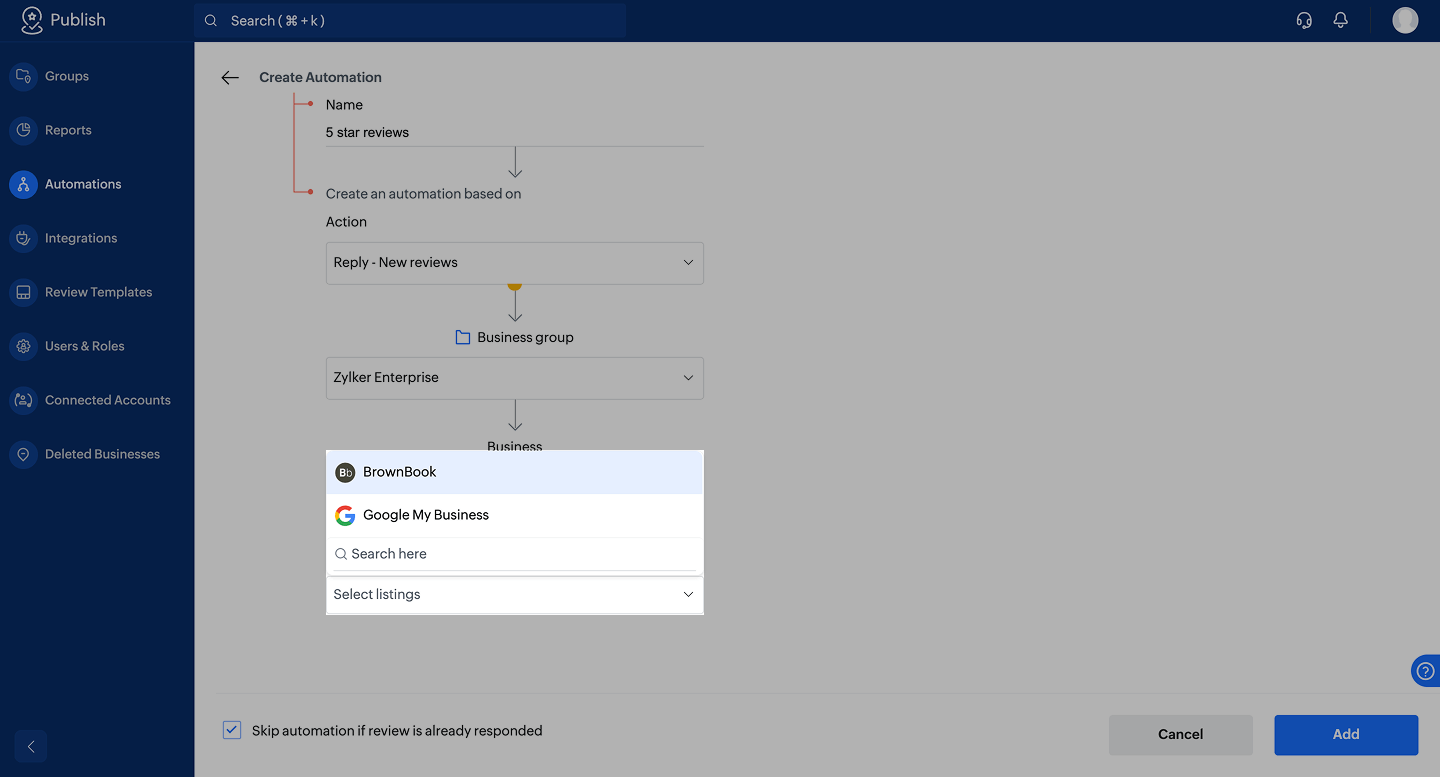
Task: Expand the Reply - New reviews dropdown
Action: [515, 262]
